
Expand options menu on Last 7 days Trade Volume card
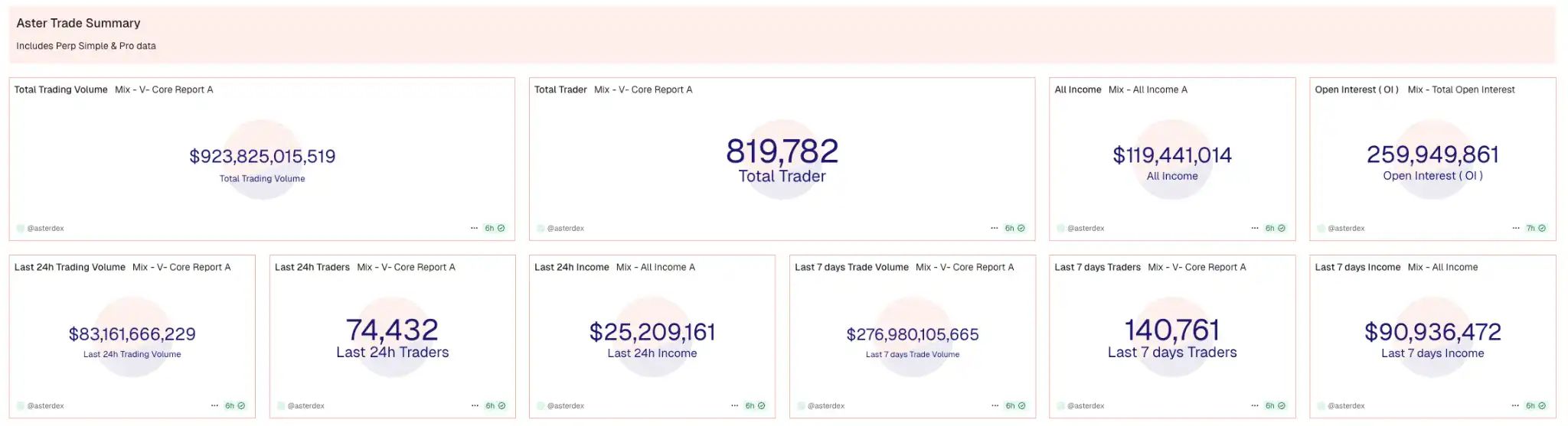995,406
